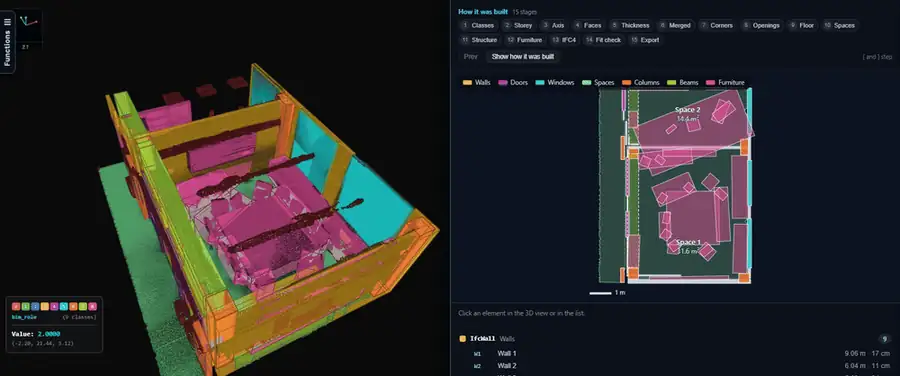The height and width of the screenshot is (376, 900).
Task: Select the Corners stage chip
Action: (717, 25)
